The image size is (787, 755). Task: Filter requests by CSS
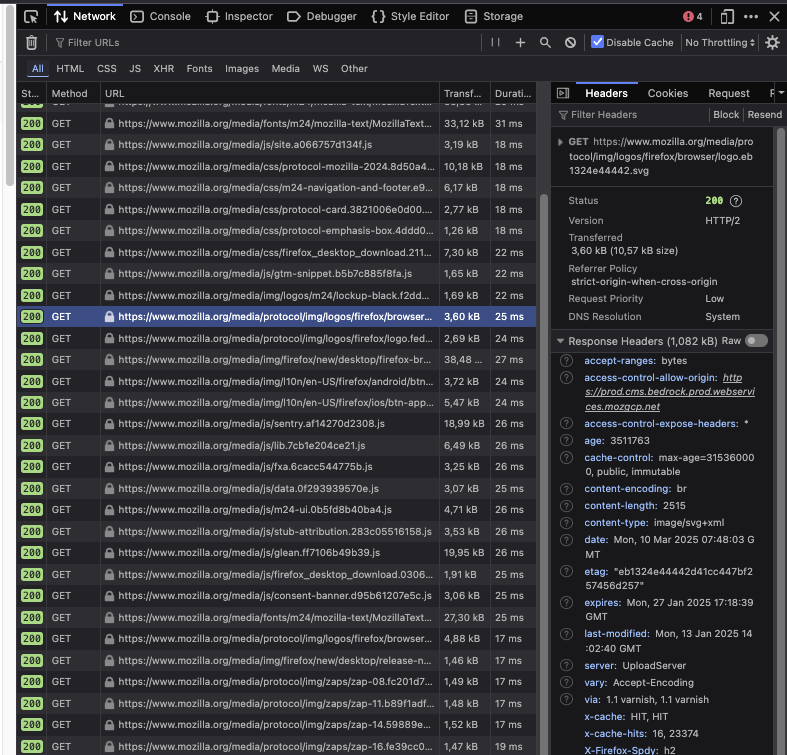pos(106,69)
